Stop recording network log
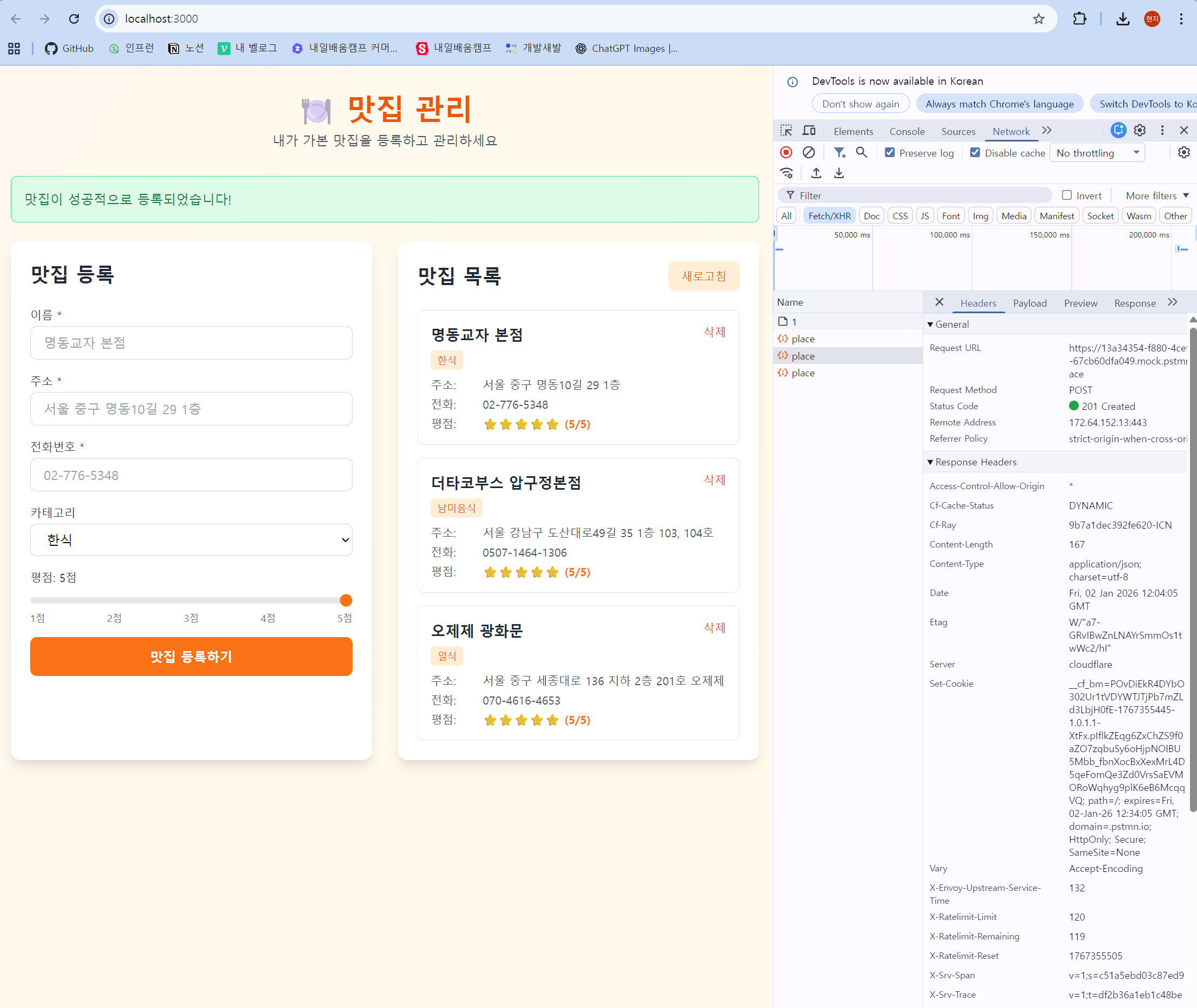This screenshot has height=1008, width=1197. click(786, 153)
